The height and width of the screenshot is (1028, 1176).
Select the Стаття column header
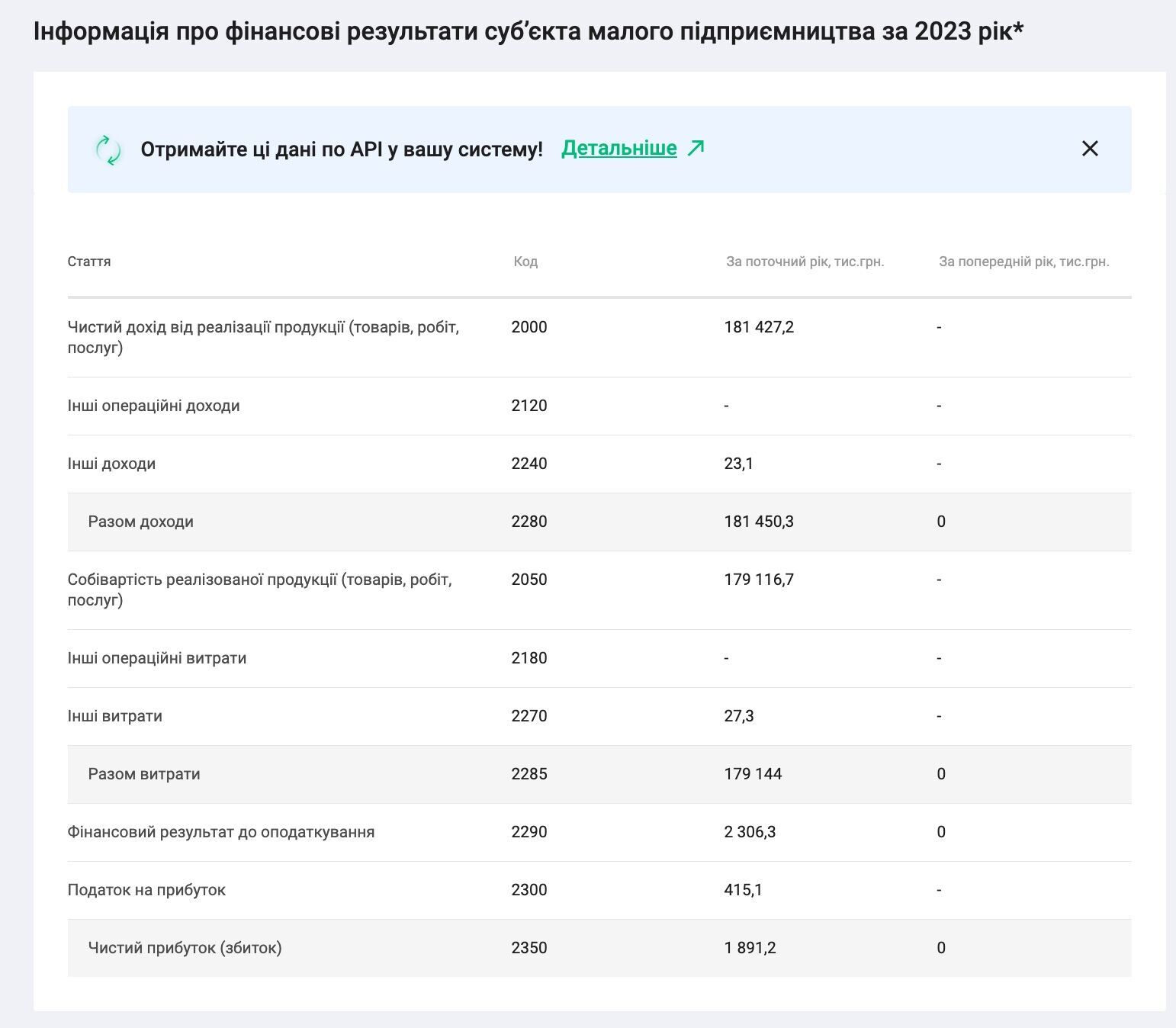click(89, 262)
